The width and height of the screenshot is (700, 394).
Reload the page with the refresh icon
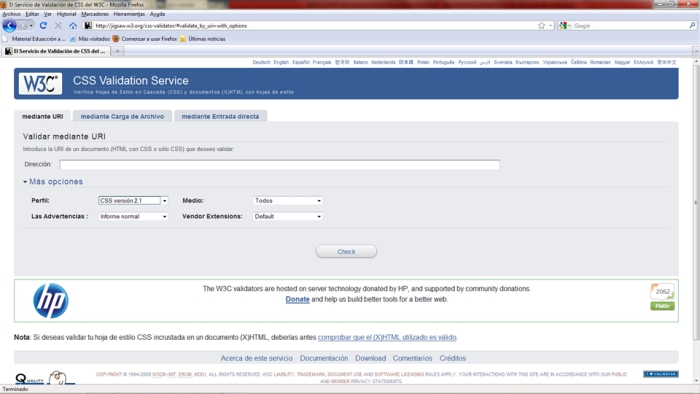(43, 26)
